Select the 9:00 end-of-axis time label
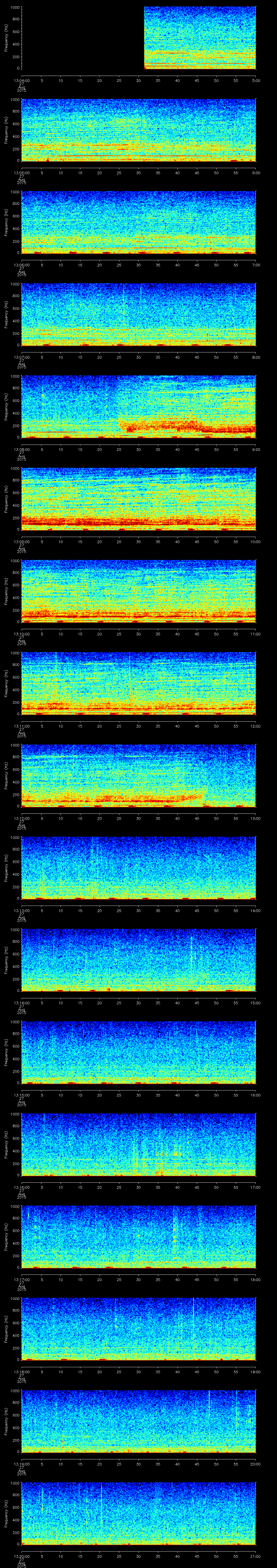This screenshot has height=1568, width=277. tap(256, 449)
